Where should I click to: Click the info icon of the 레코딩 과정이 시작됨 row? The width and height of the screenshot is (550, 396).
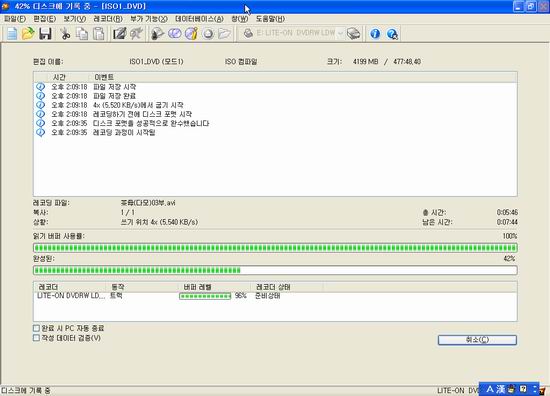pos(41,132)
